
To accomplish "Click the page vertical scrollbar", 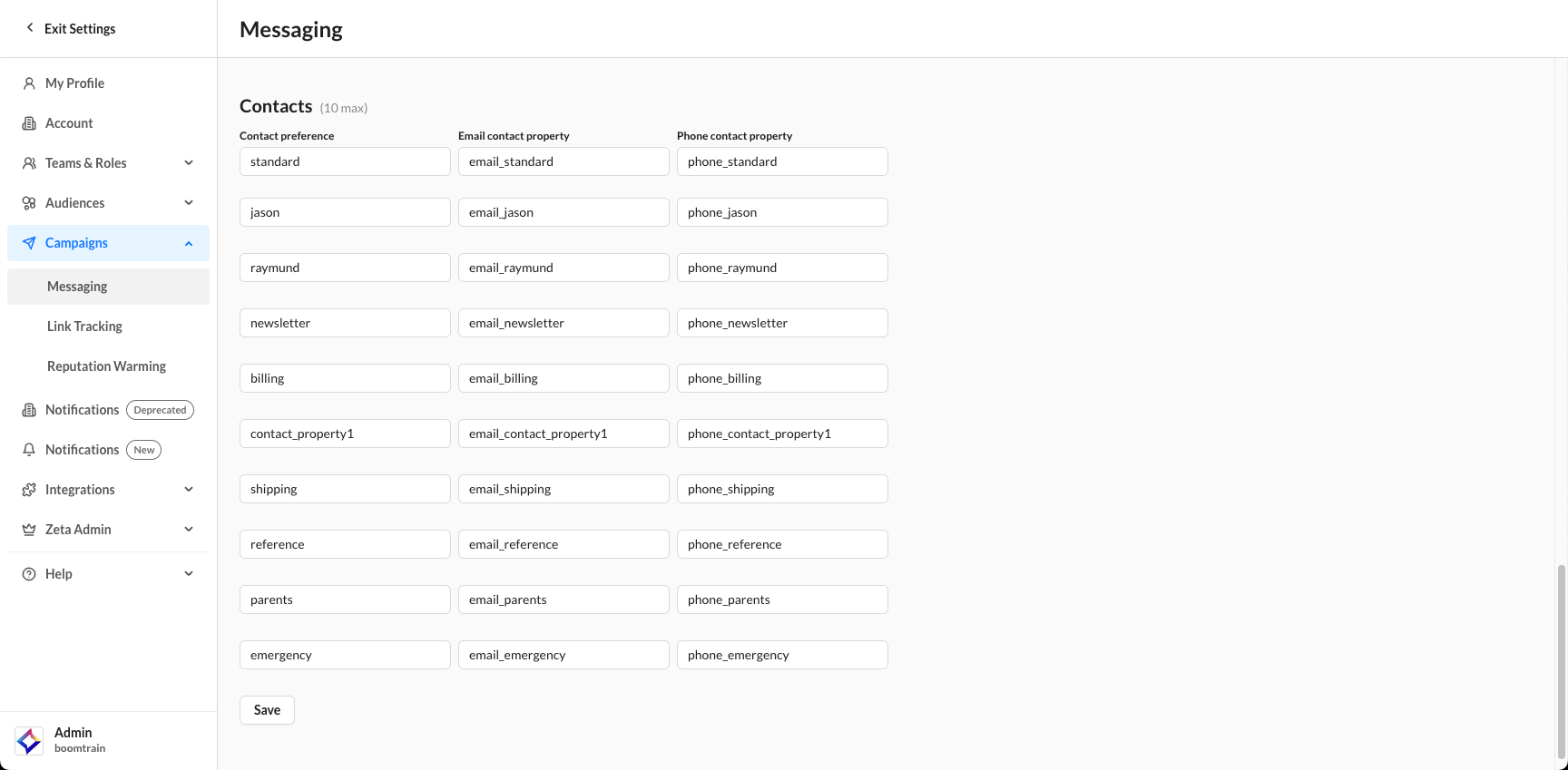I will click(1561, 660).
